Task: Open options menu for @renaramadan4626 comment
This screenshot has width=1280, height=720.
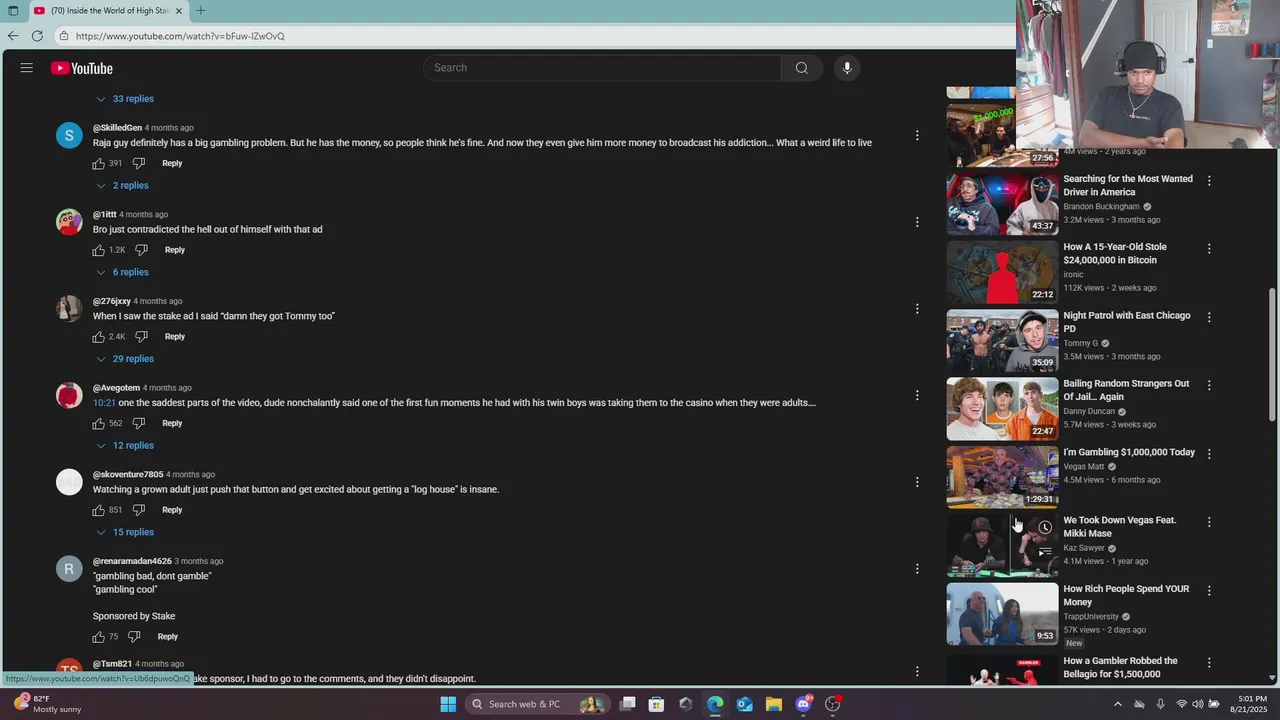Action: (917, 569)
